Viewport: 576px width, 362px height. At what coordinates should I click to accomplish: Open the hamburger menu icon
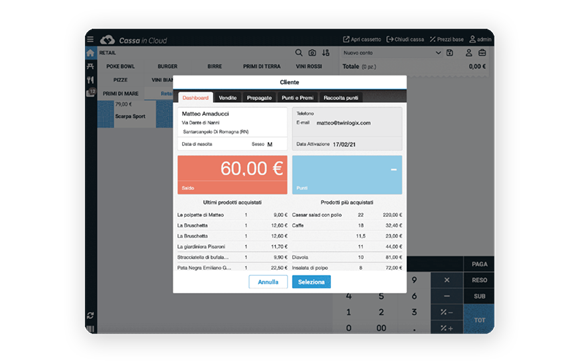90,39
